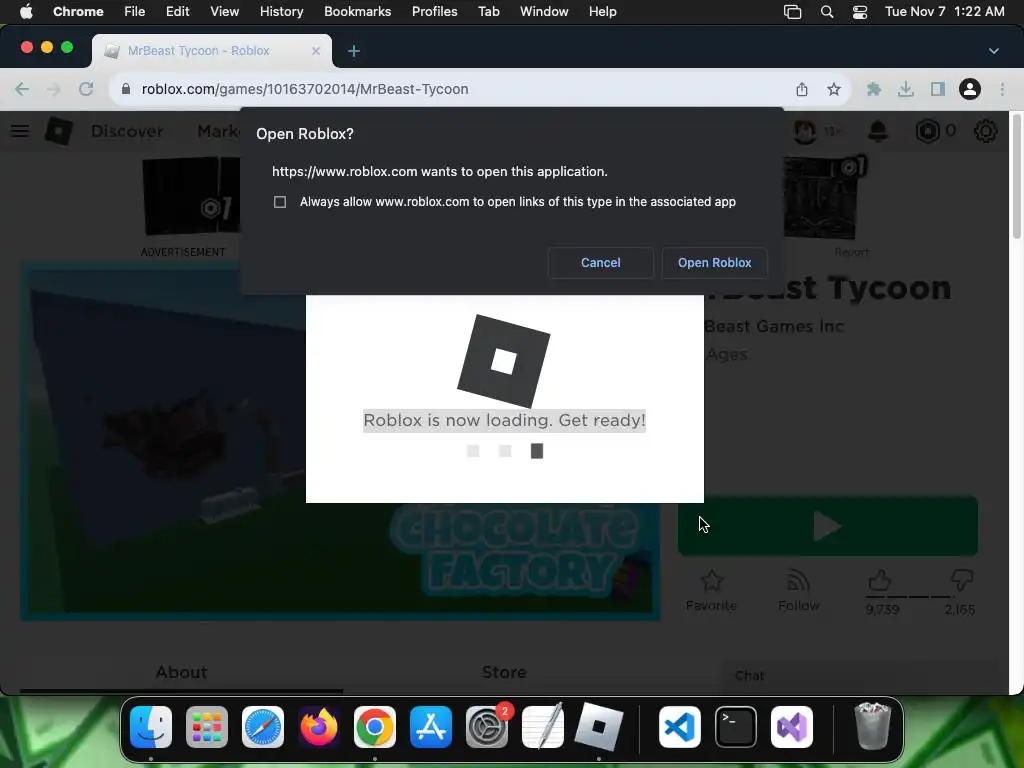Screen dimensions: 1024x768
Task: Open the Trash in the Dock
Action: point(872,726)
